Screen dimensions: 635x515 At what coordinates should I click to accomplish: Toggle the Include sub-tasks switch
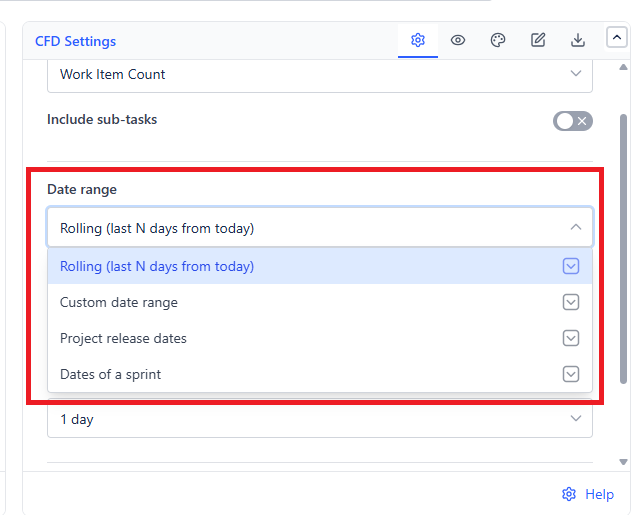[x=573, y=121]
